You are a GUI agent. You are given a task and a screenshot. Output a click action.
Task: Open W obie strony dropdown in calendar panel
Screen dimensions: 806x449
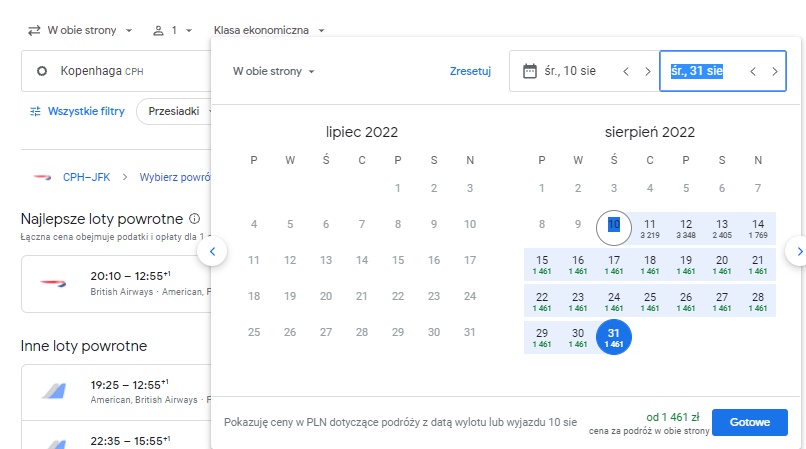[273, 71]
